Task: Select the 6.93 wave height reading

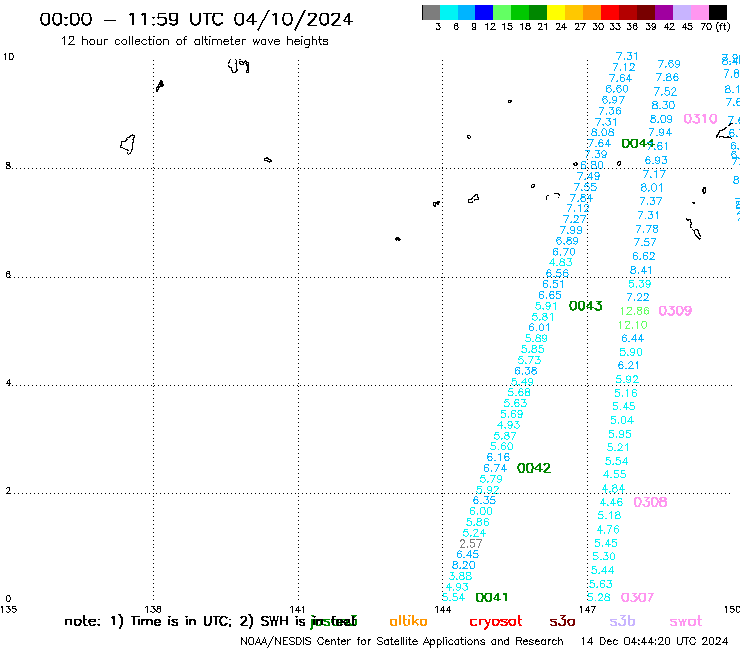Action: click(x=656, y=160)
